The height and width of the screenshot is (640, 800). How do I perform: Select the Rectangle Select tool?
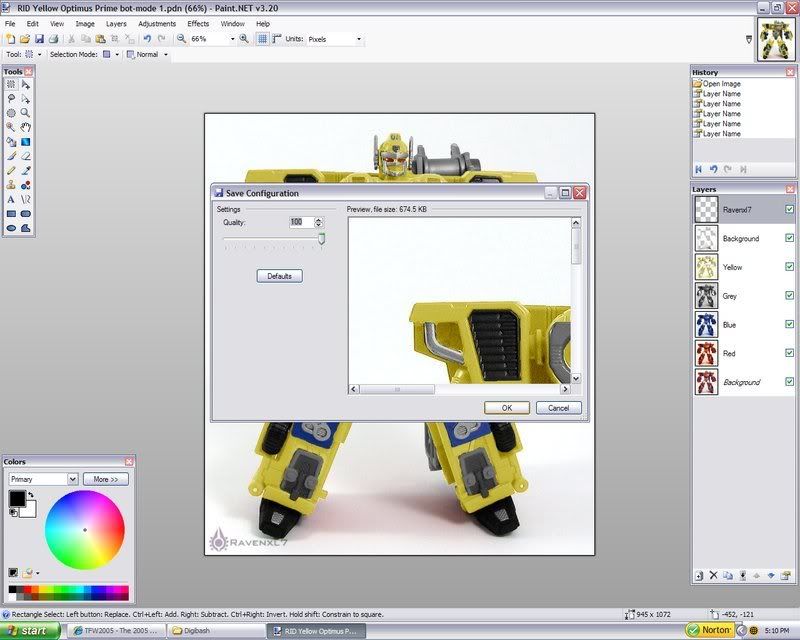11,85
